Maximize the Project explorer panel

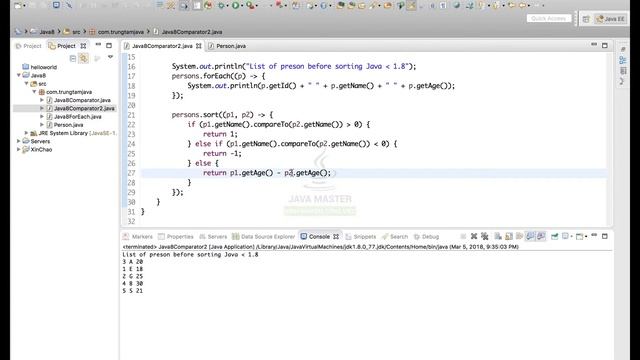click(x=109, y=45)
